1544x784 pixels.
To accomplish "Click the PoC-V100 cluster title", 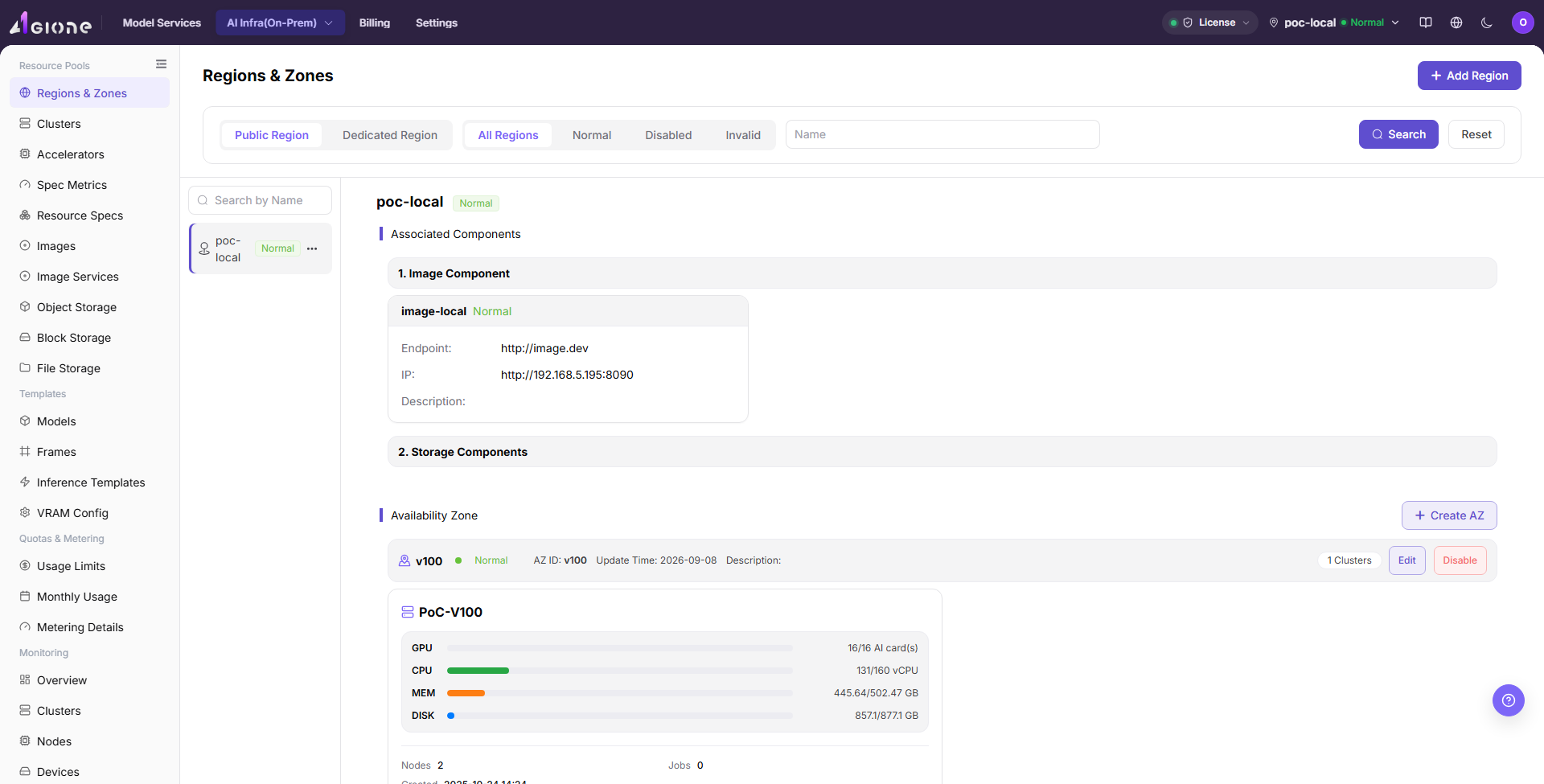I will coord(450,612).
